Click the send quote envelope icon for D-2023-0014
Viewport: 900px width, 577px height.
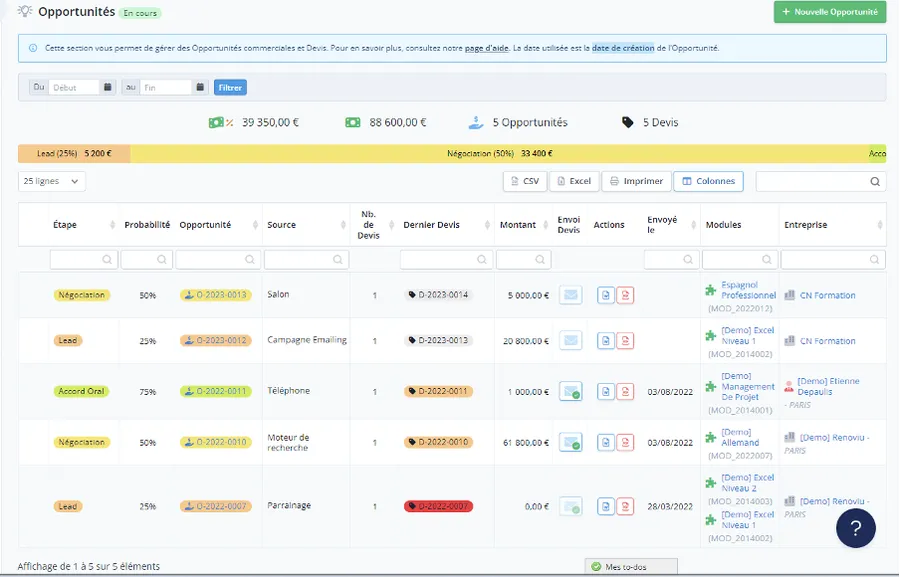[571, 295]
